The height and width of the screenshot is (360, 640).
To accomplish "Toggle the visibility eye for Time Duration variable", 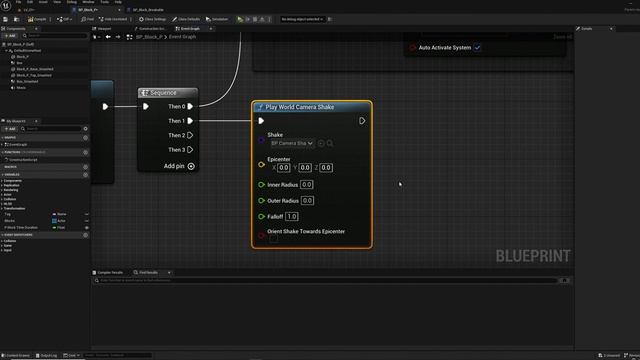I will [x=87, y=228].
